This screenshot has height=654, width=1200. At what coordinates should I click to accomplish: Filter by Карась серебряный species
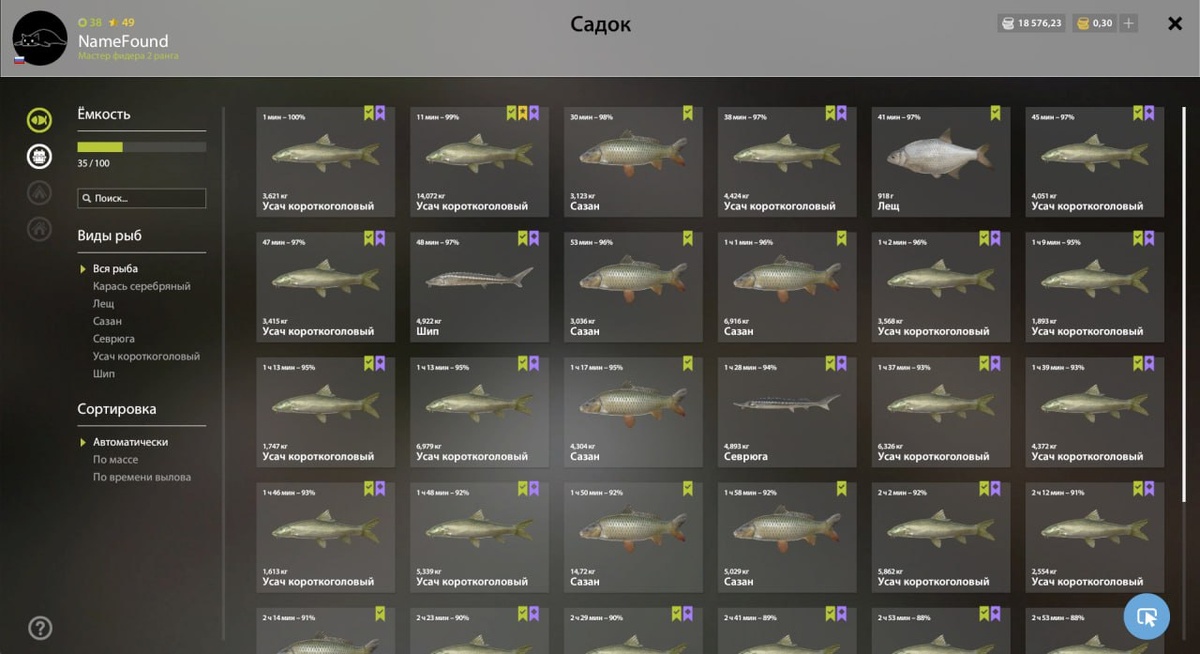(142, 286)
